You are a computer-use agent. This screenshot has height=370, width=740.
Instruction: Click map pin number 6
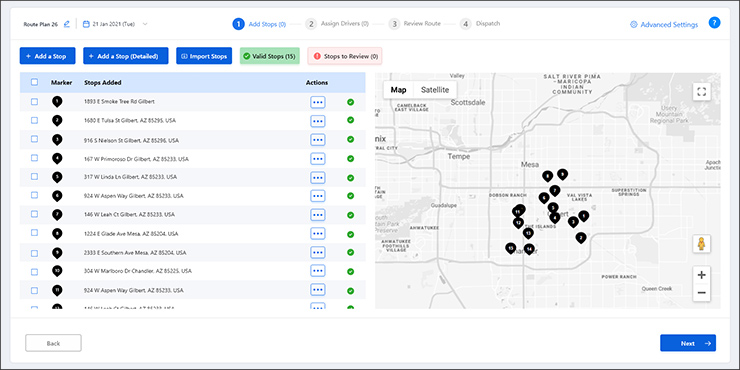pyautogui.click(x=544, y=197)
